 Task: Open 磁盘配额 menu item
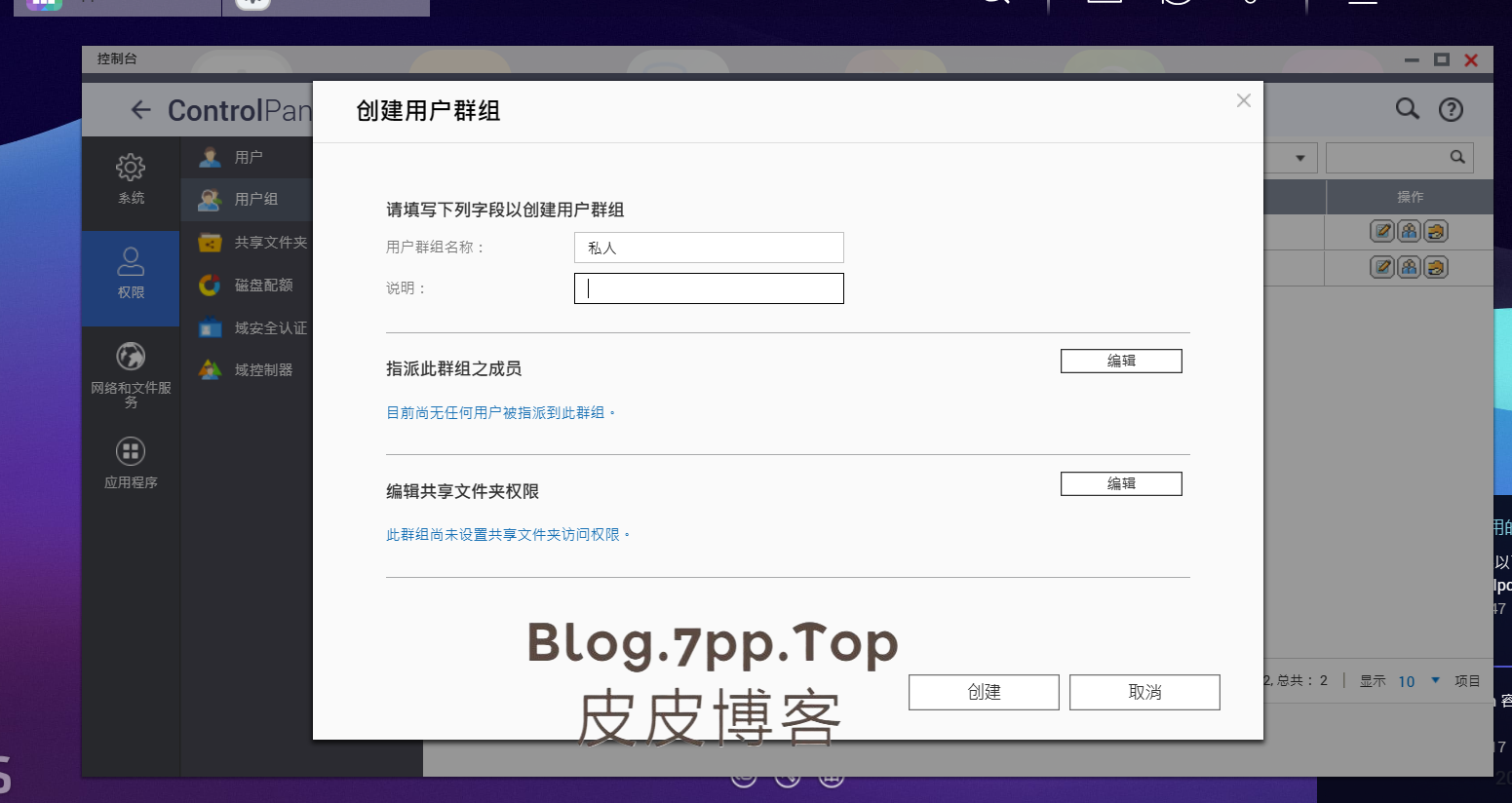click(x=248, y=285)
